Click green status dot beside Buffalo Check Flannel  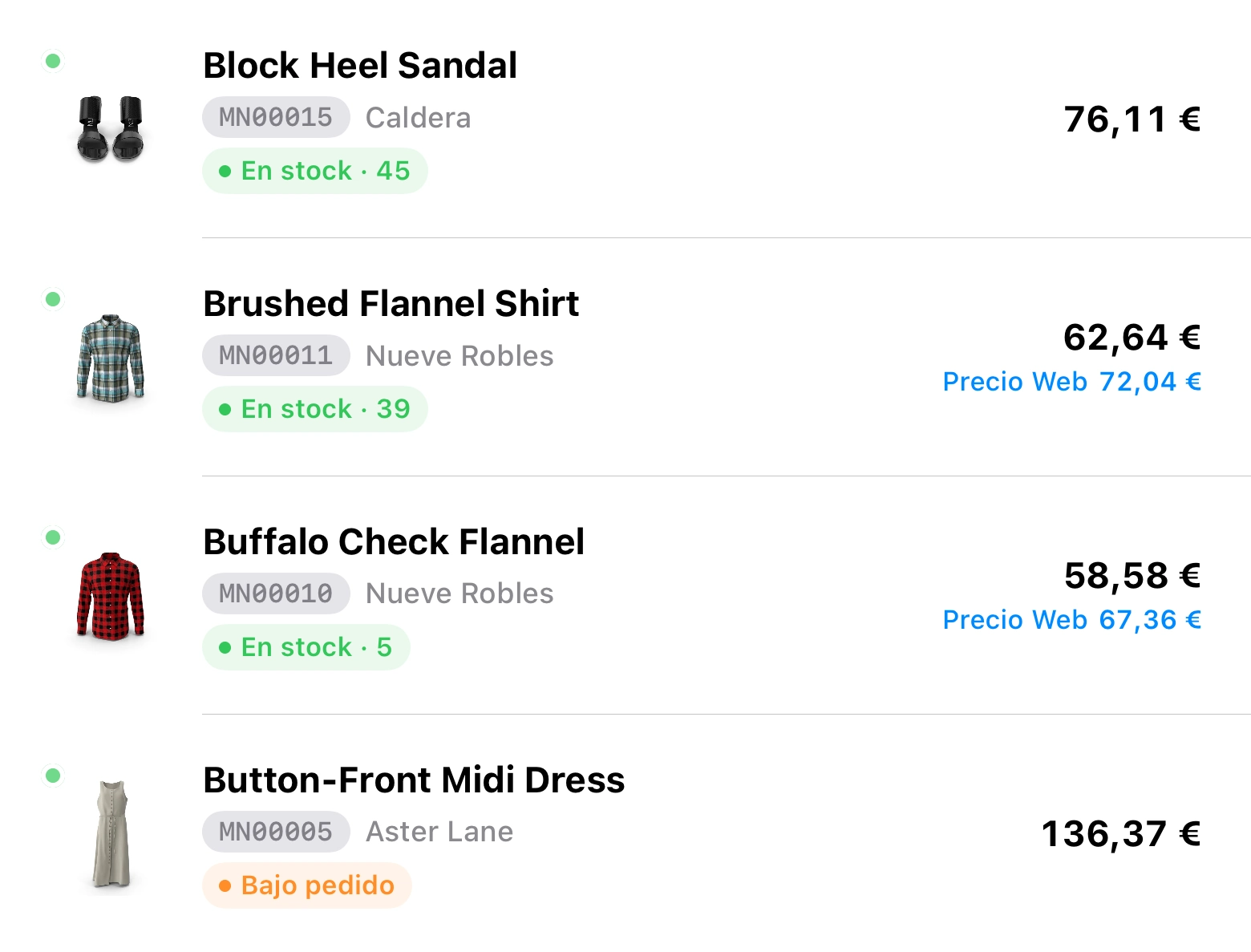53,537
